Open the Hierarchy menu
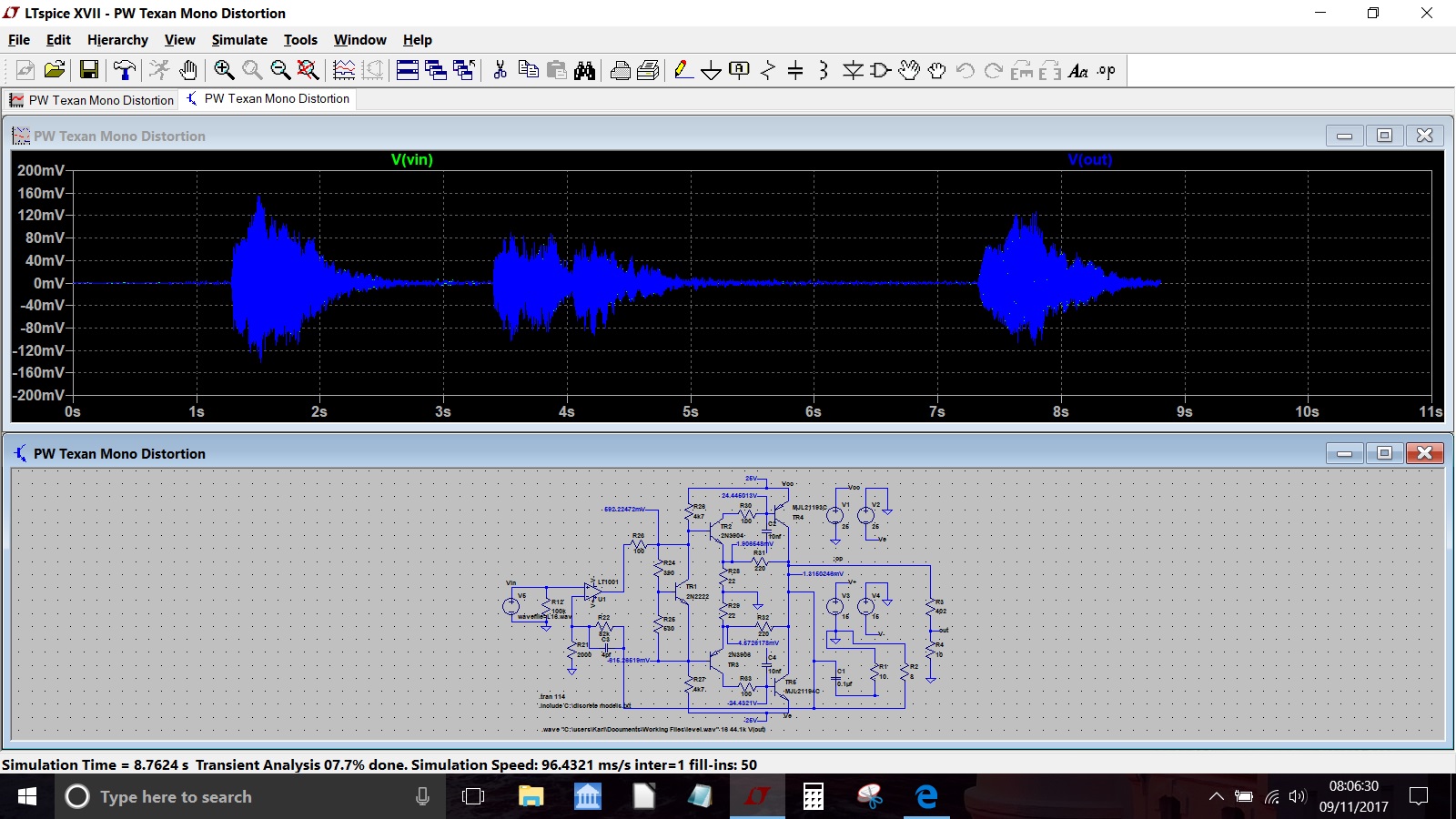The image size is (1456, 819). [x=117, y=40]
